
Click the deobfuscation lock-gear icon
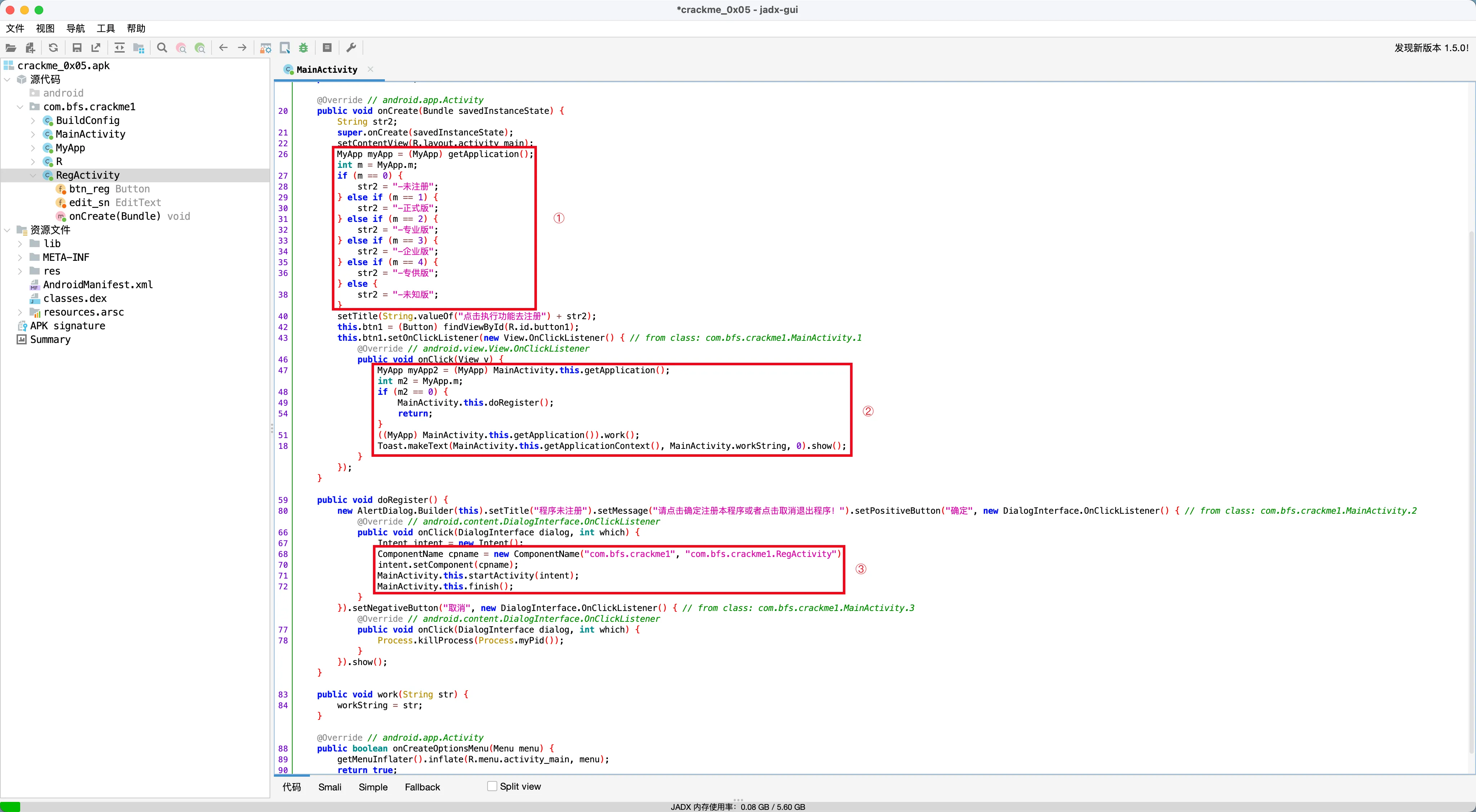coord(265,48)
